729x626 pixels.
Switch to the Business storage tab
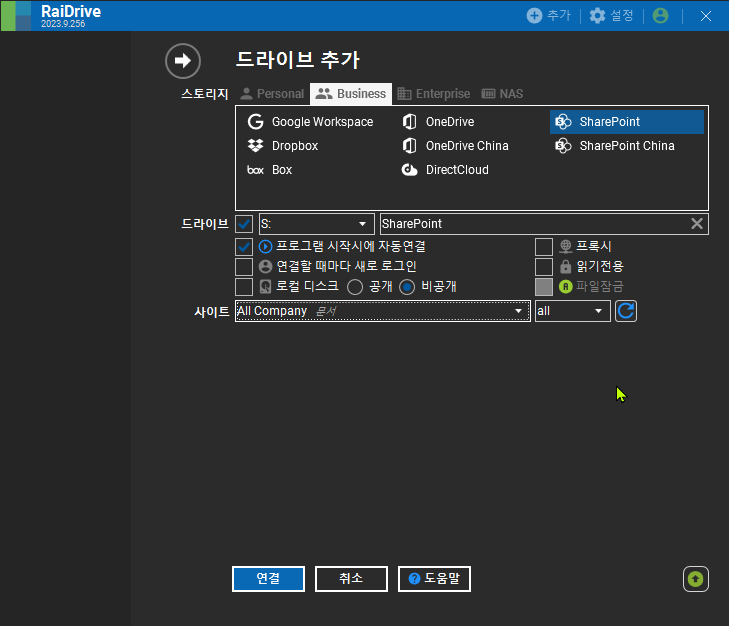[351, 94]
